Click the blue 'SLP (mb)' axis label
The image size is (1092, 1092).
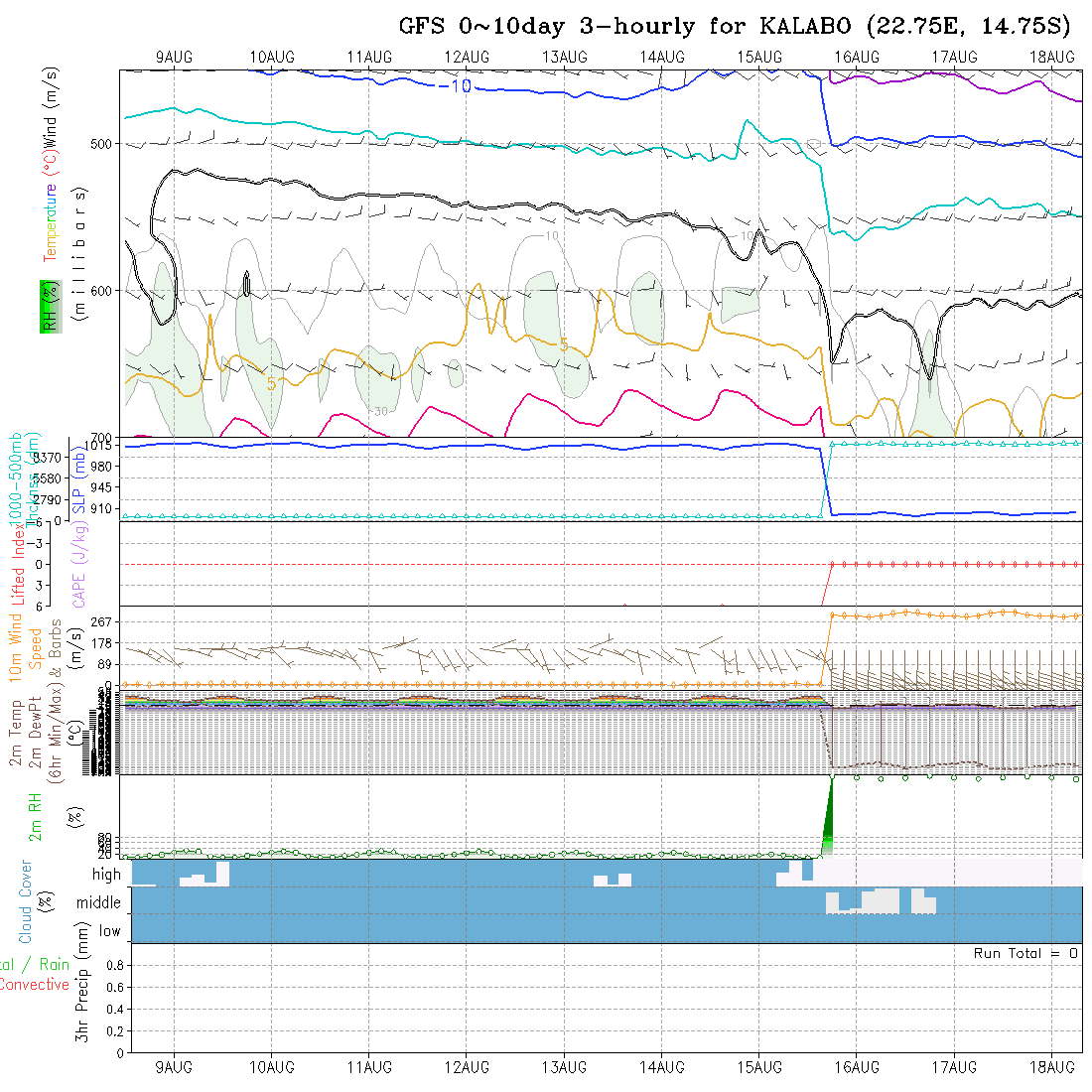[78, 480]
